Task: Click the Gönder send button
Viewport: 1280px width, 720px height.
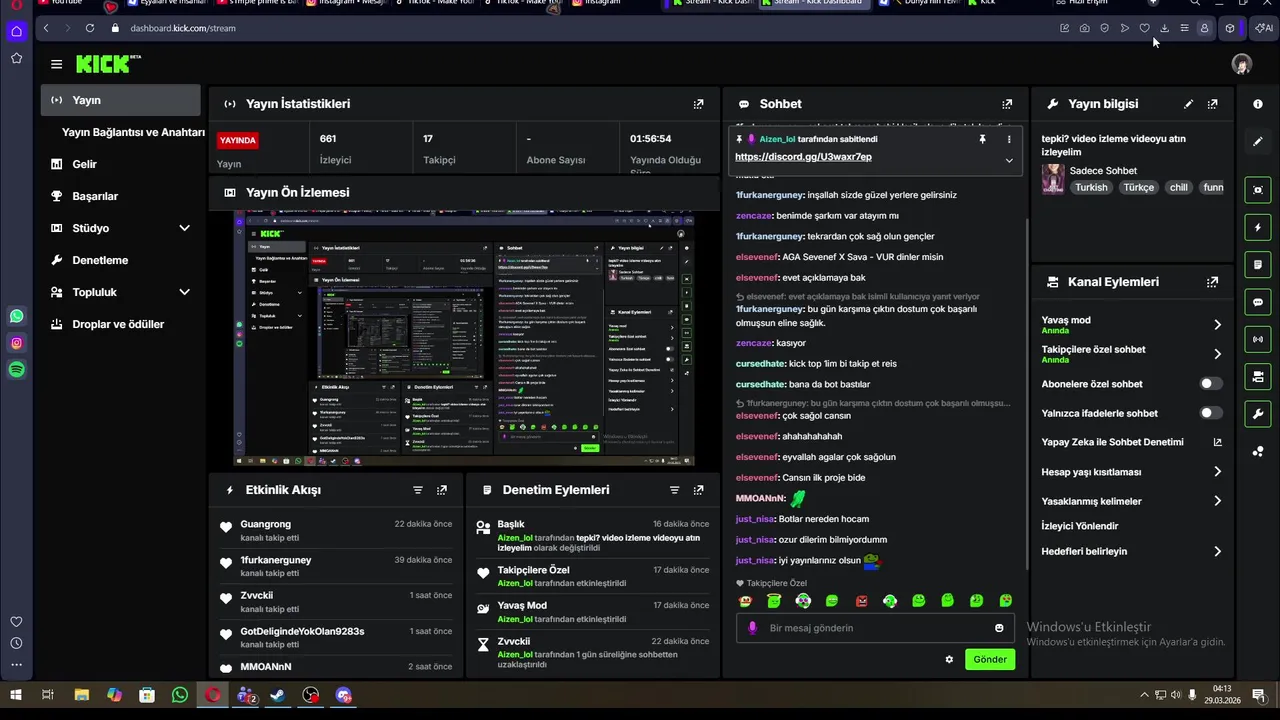Action: (x=990, y=659)
